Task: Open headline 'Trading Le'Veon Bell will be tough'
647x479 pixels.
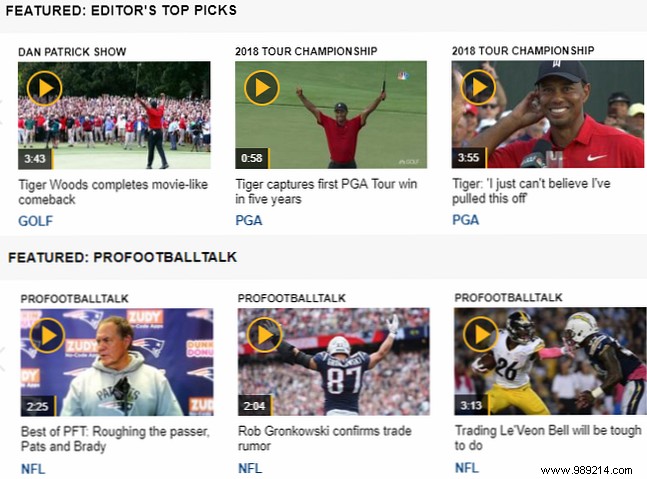Action: (548, 438)
